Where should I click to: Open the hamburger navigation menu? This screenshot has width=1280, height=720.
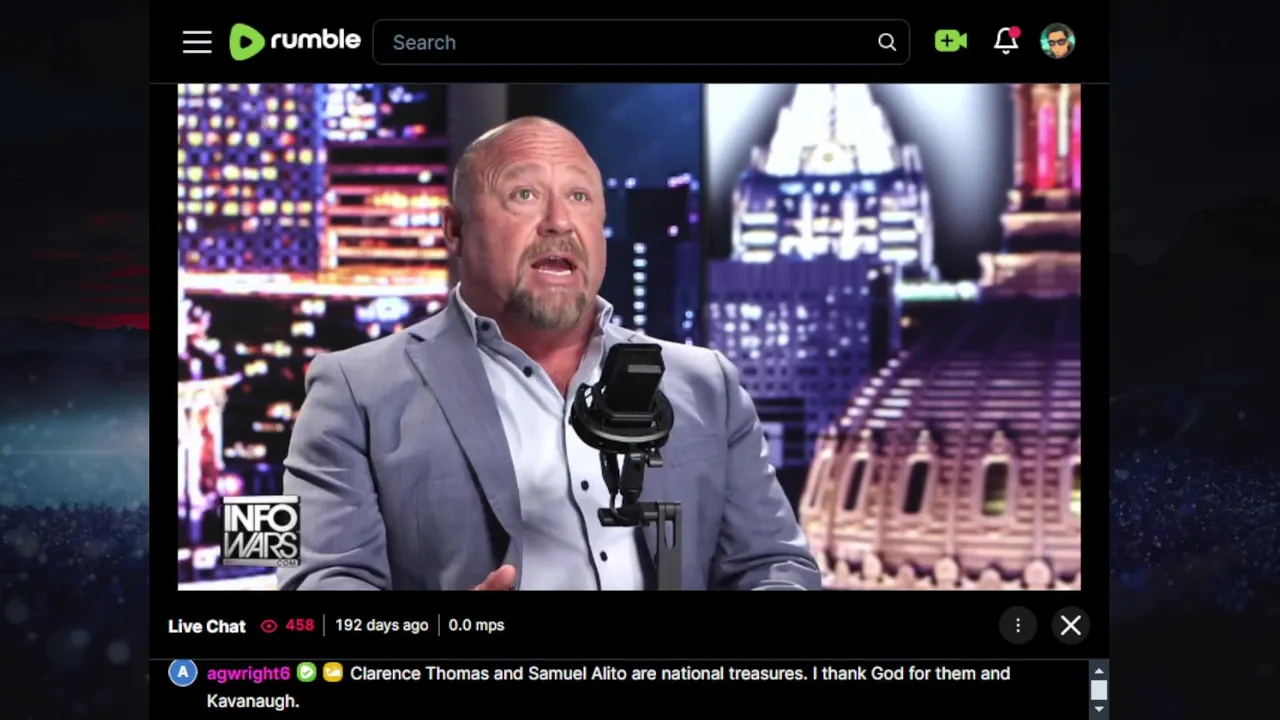point(197,42)
